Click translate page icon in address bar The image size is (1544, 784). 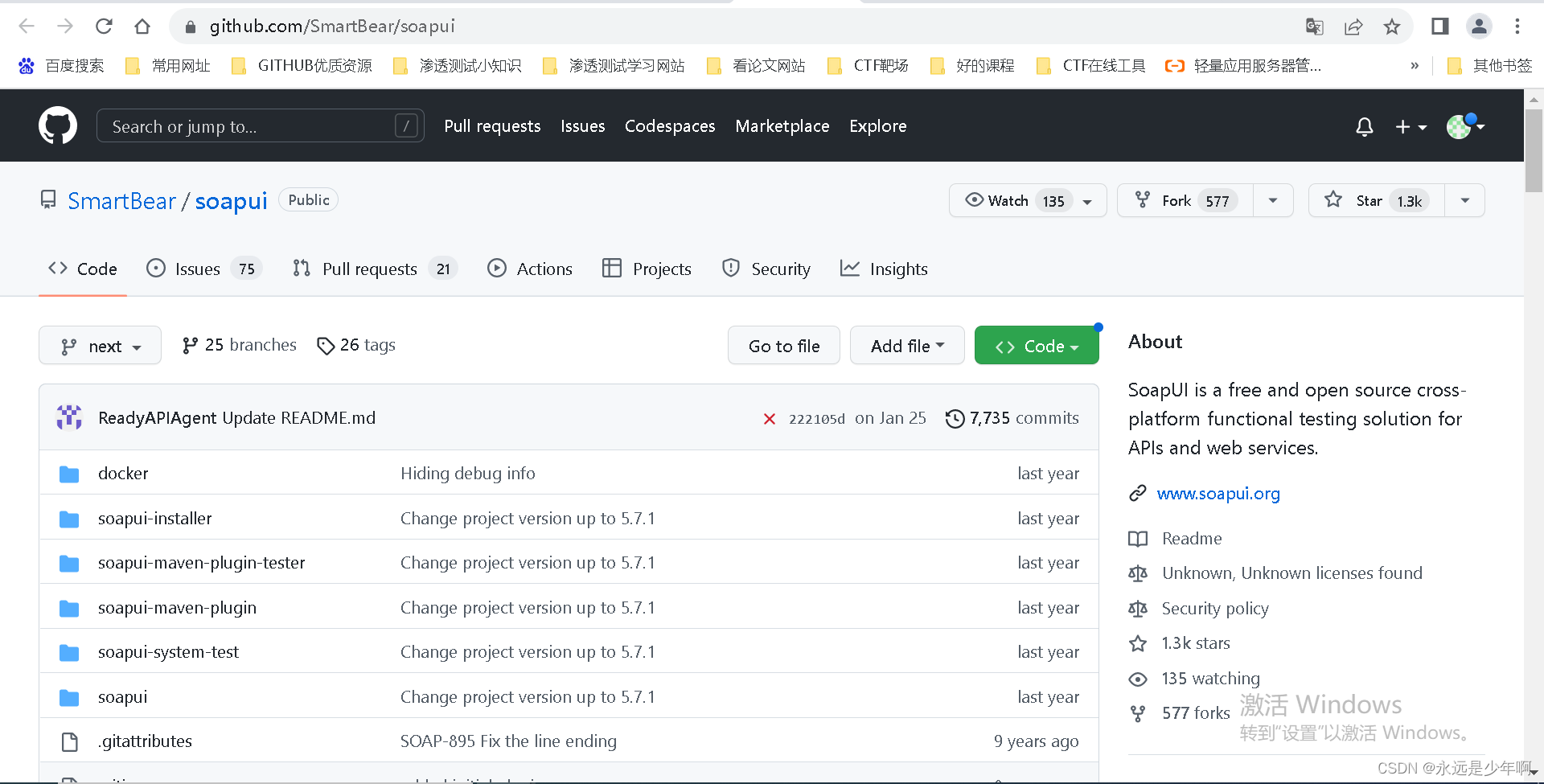[x=1315, y=27]
